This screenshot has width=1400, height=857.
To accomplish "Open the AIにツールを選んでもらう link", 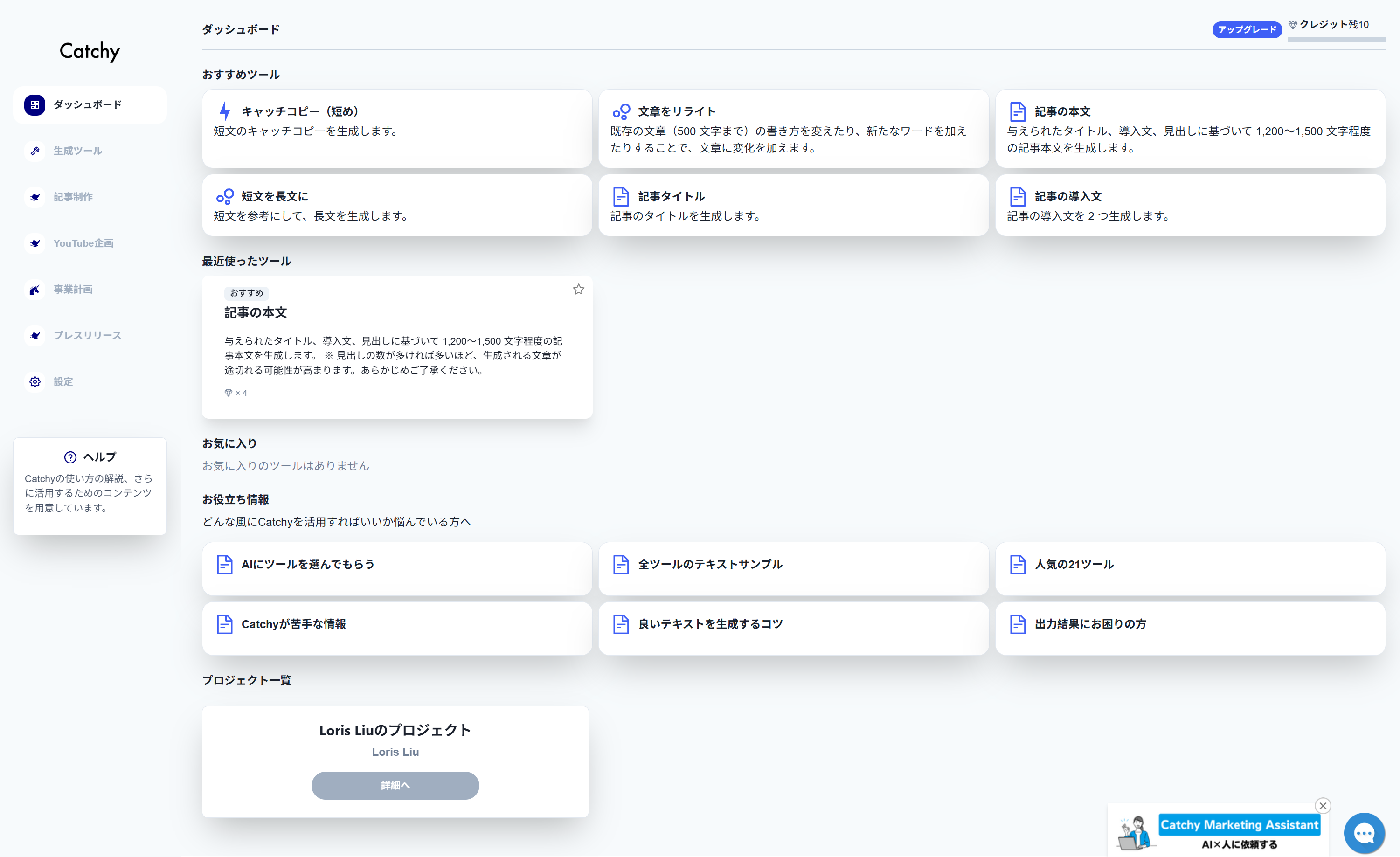I will click(x=397, y=568).
